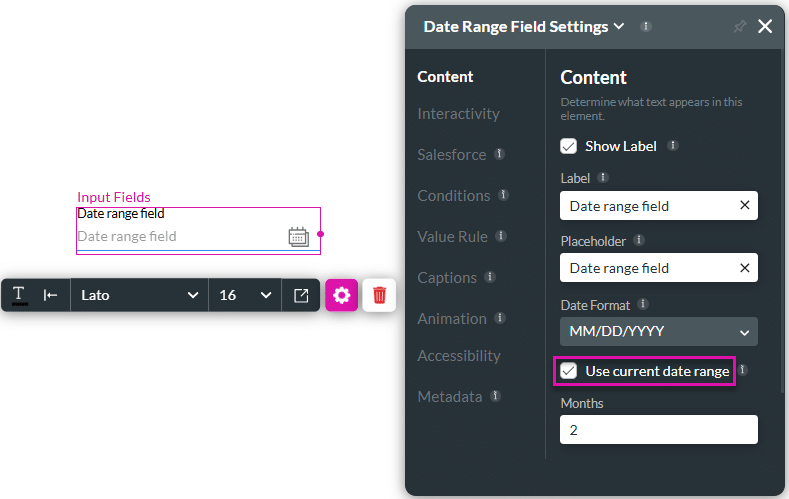The width and height of the screenshot is (789, 499).
Task: Open the text formatting T tool
Action: coord(19,295)
